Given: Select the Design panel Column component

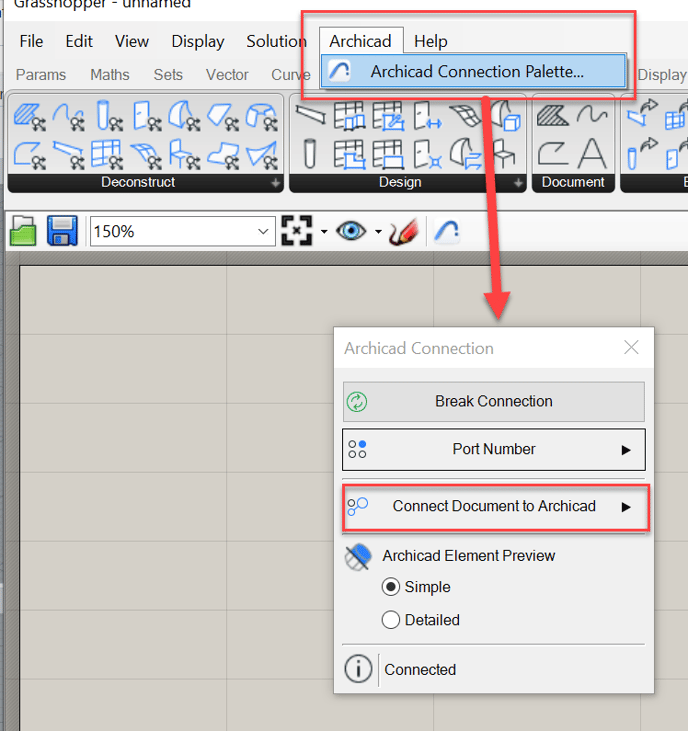Looking at the screenshot, I should click(x=310, y=153).
